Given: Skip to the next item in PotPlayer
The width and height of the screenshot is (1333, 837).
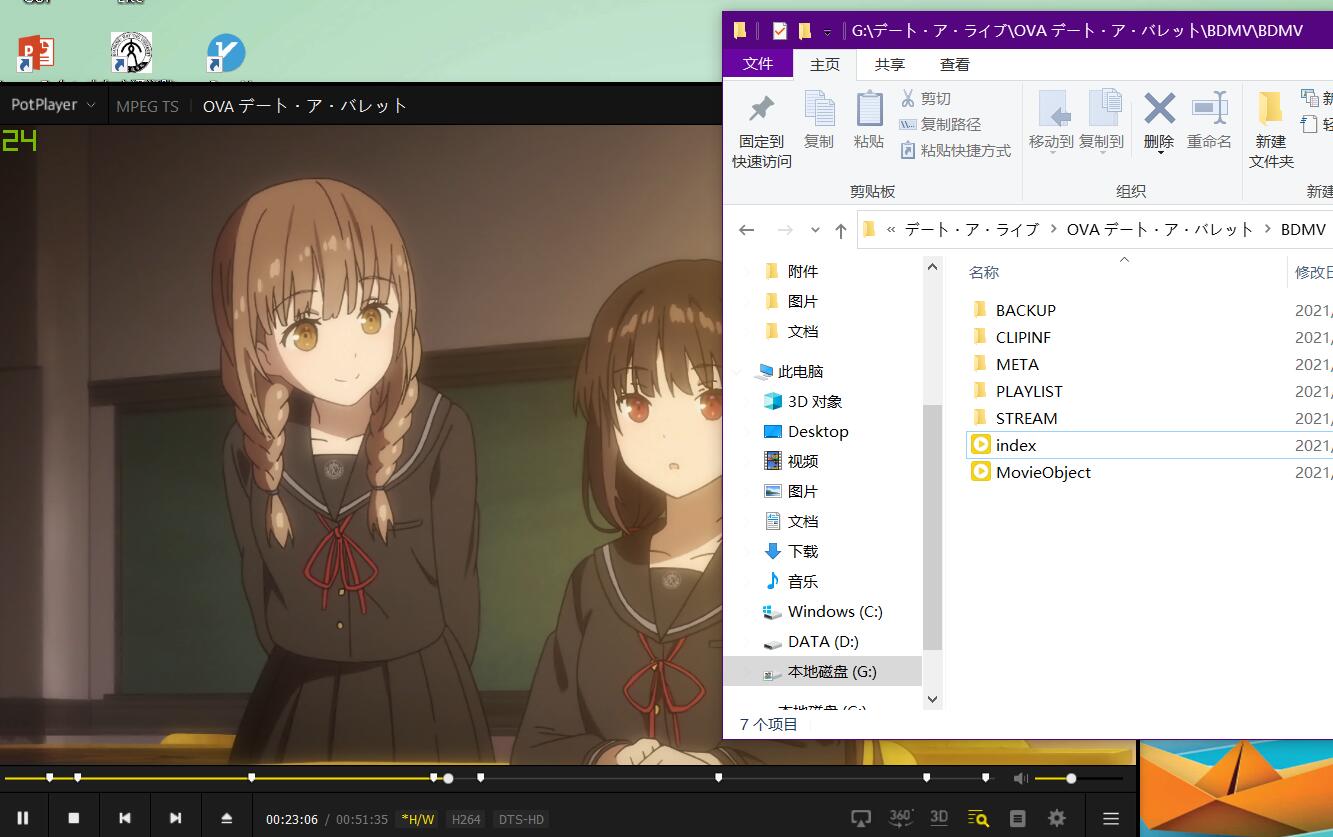Looking at the screenshot, I should (176, 818).
